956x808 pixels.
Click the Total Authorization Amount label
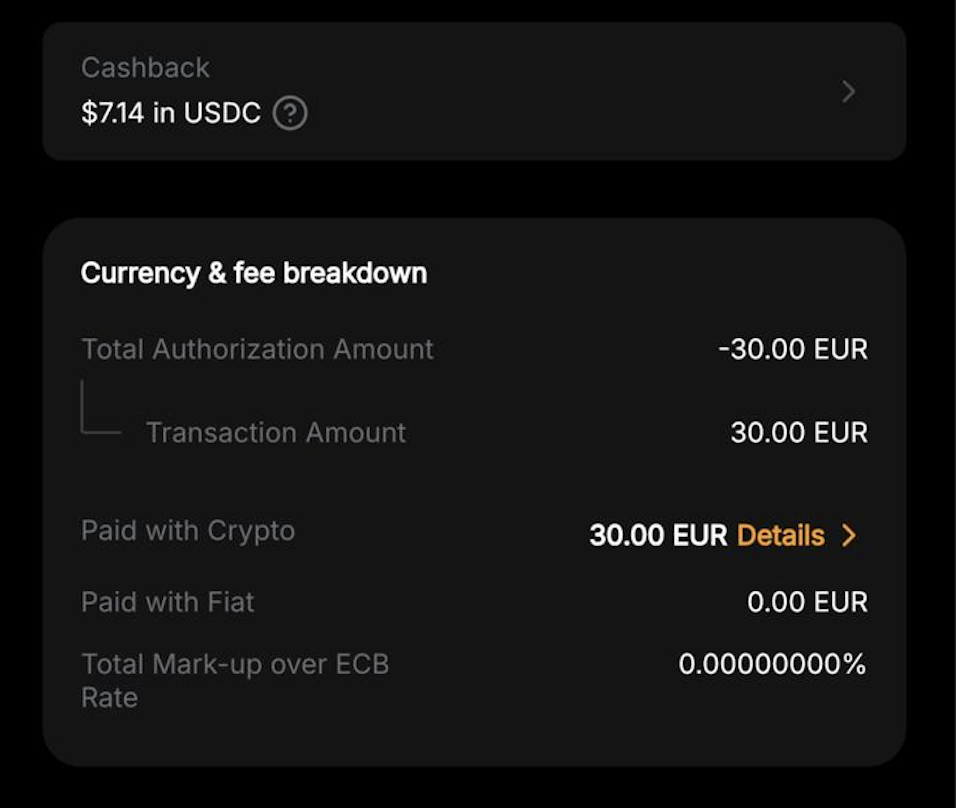tap(257, 349)
